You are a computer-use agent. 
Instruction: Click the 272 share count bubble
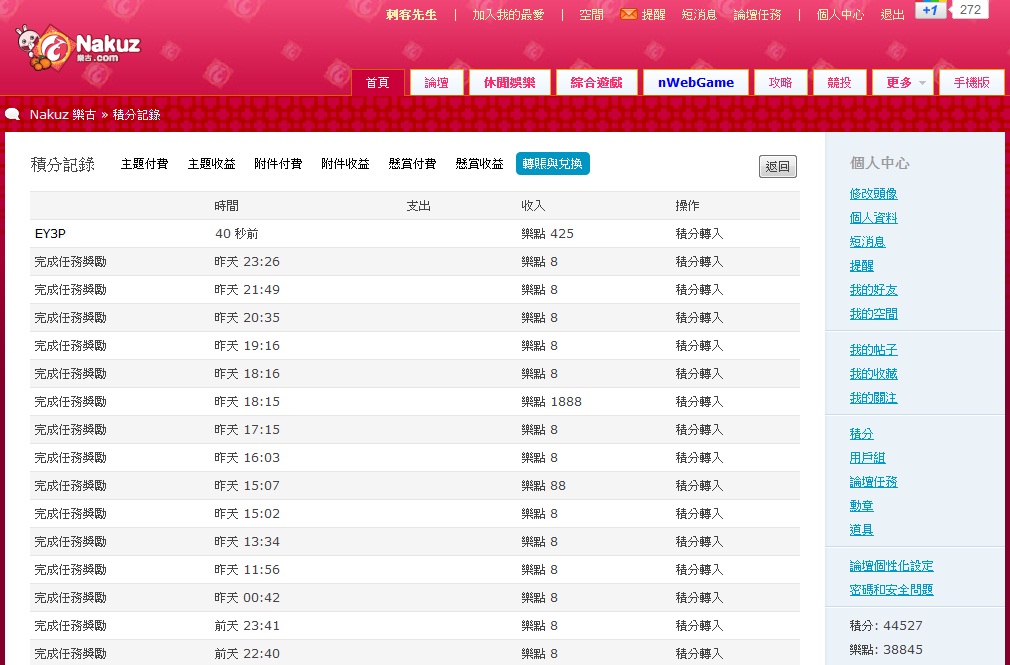(970, 9)
